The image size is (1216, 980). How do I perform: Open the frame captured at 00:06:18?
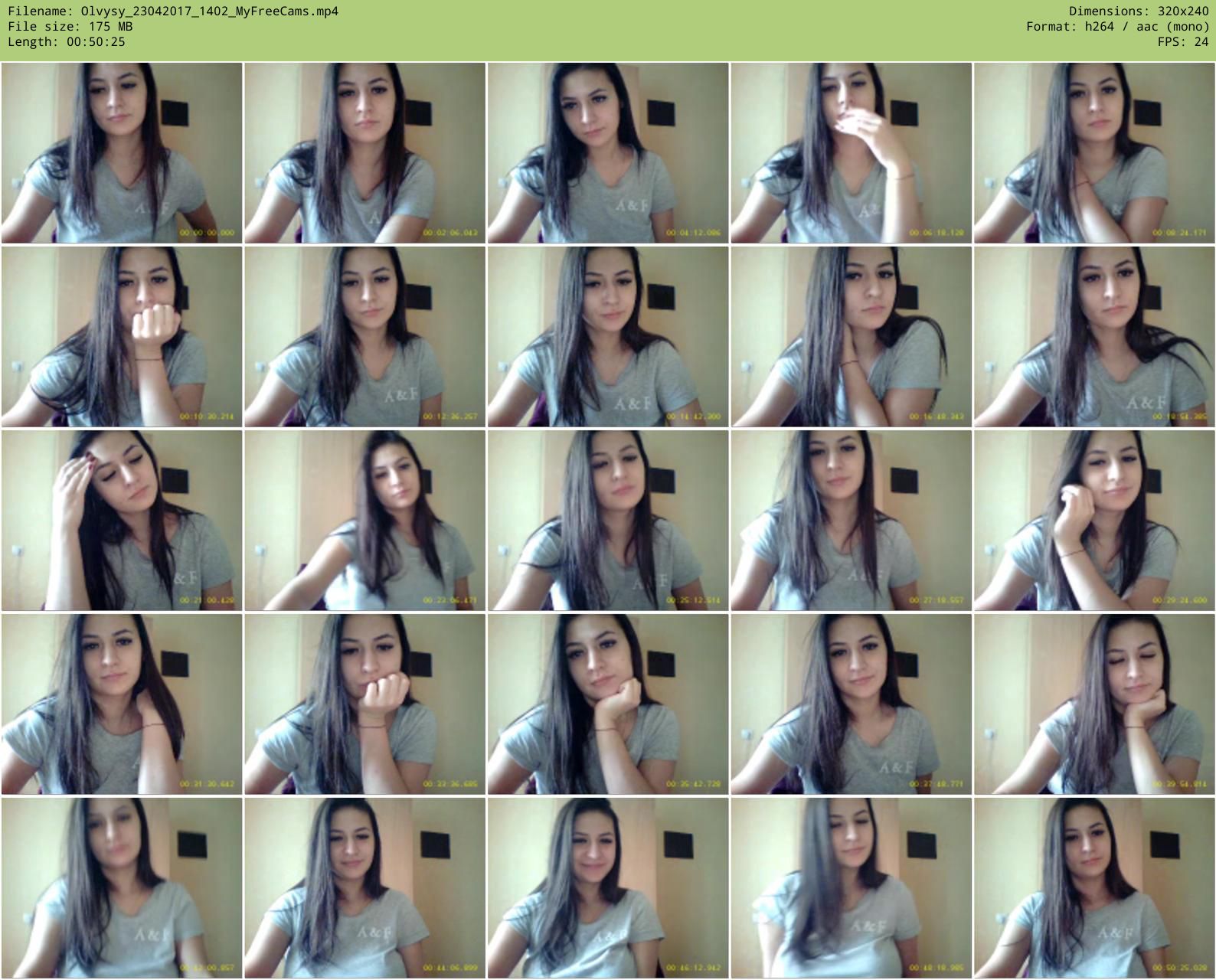point(851,153)
